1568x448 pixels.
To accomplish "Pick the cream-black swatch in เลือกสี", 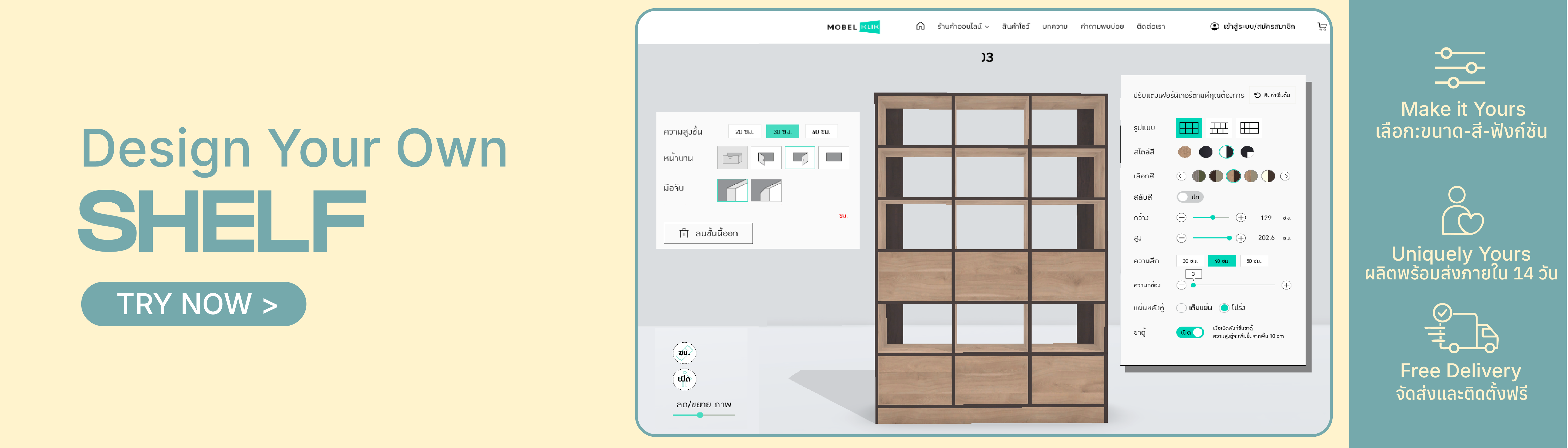I will (1268, 176).
